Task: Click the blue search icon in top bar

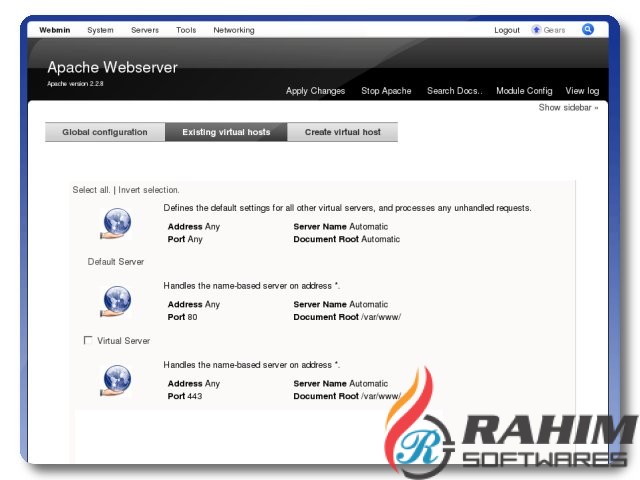Action: (588, 29)
